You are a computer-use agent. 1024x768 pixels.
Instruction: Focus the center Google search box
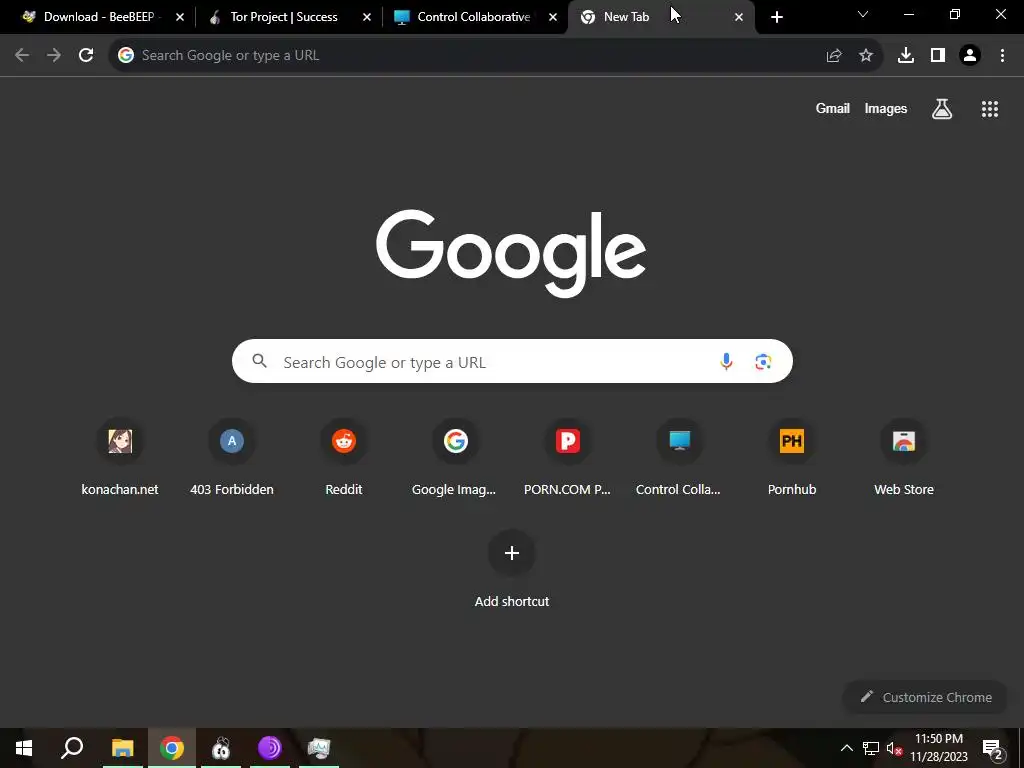coord(512,361)
